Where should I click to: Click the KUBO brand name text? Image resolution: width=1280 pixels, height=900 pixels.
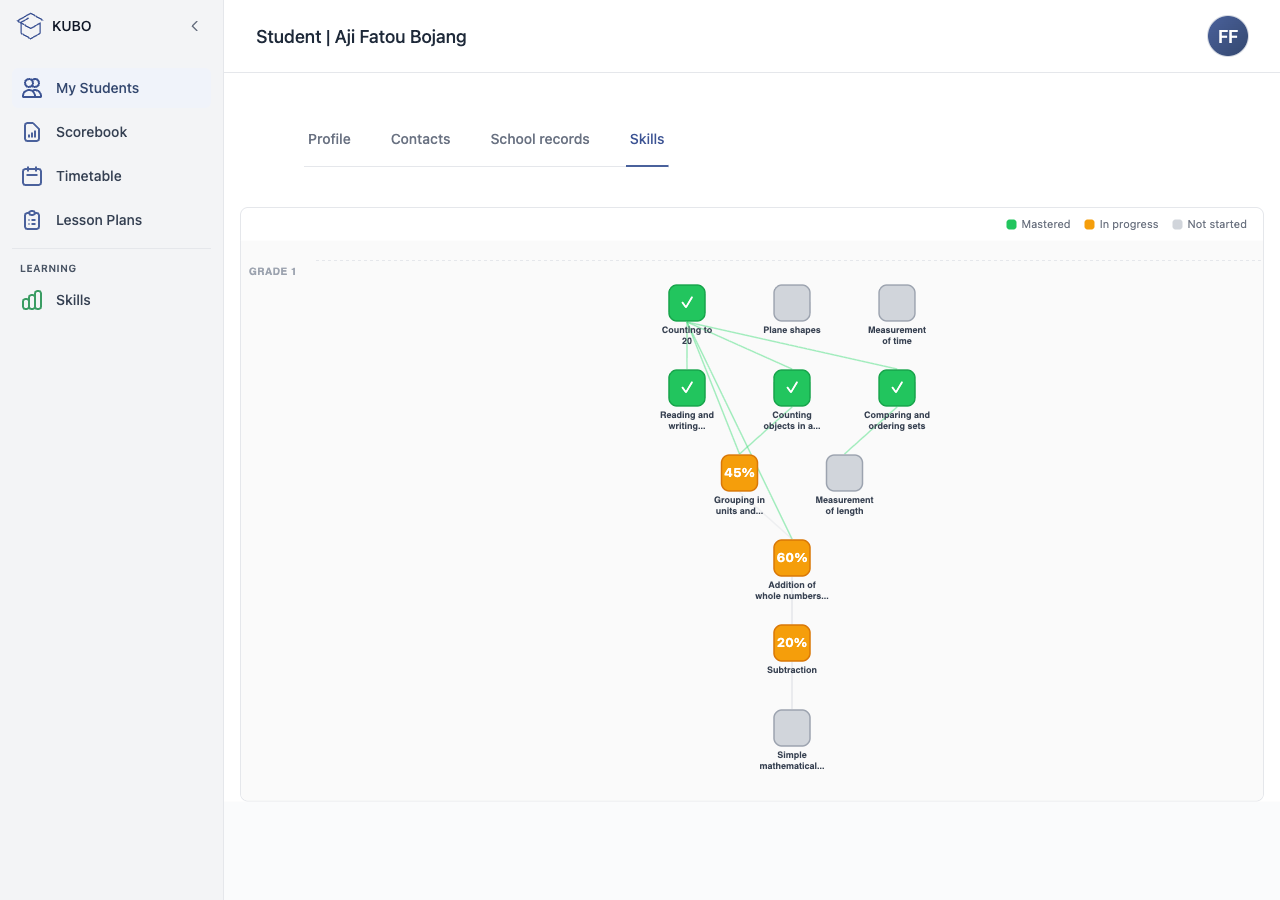72,26
